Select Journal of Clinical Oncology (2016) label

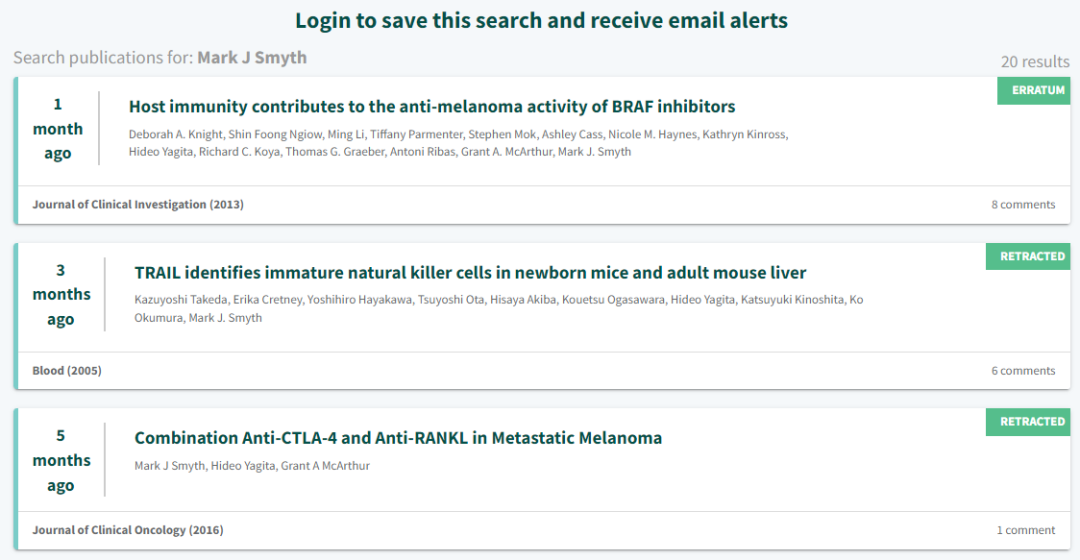127,530
